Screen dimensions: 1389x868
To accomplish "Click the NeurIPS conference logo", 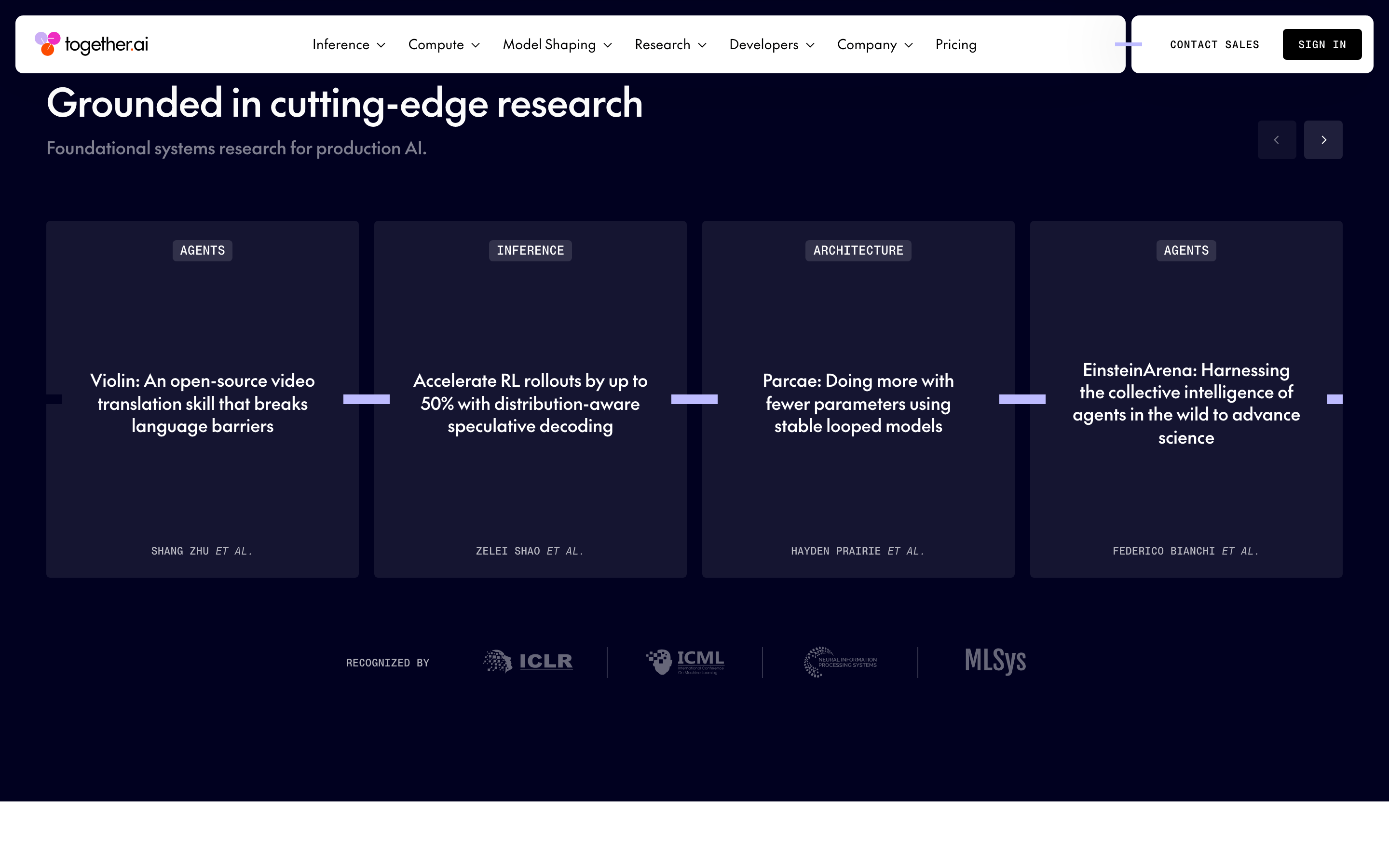I will (x=840, y=662).
